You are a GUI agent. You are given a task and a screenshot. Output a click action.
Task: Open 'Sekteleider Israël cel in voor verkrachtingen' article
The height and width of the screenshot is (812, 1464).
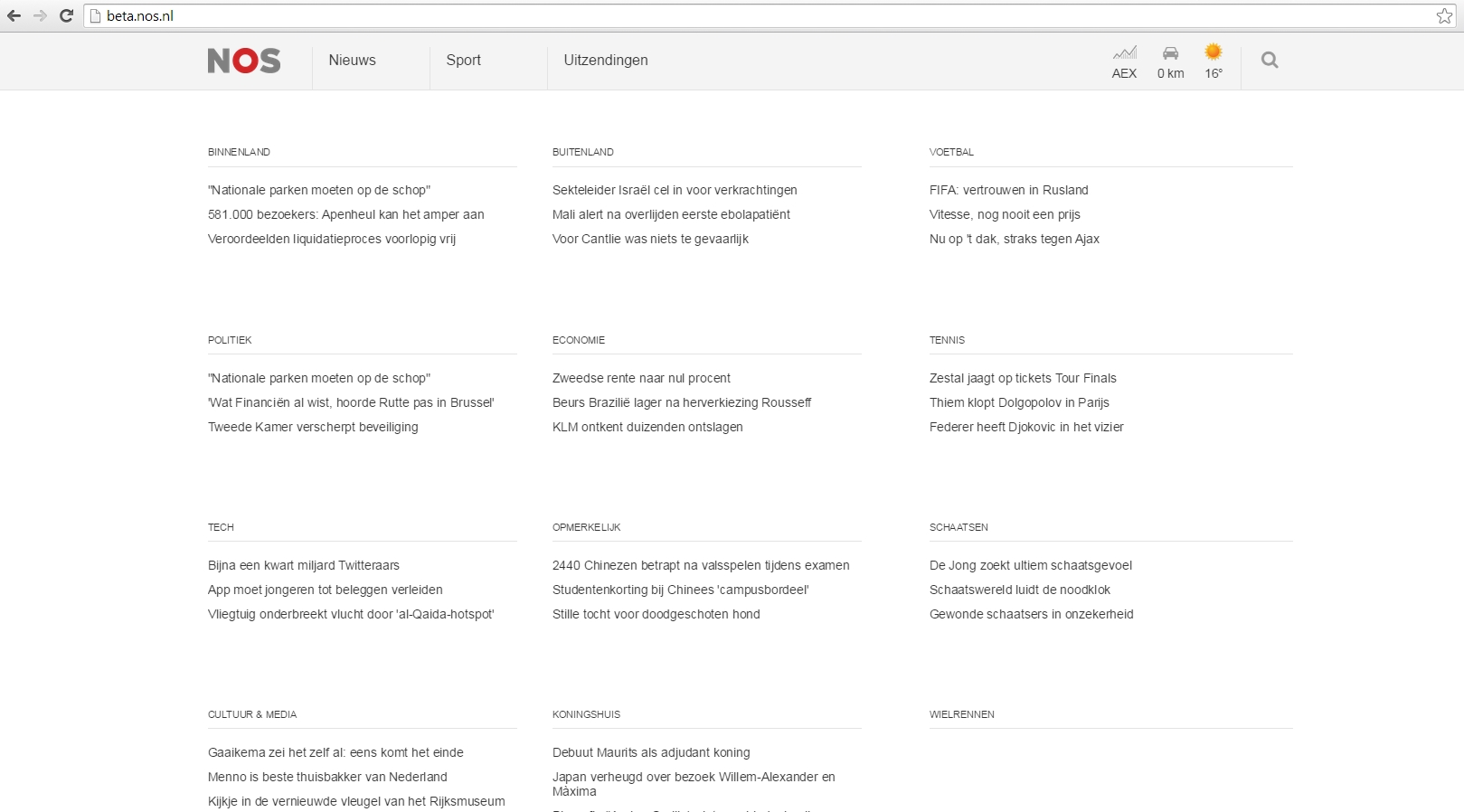coord(675,190)
